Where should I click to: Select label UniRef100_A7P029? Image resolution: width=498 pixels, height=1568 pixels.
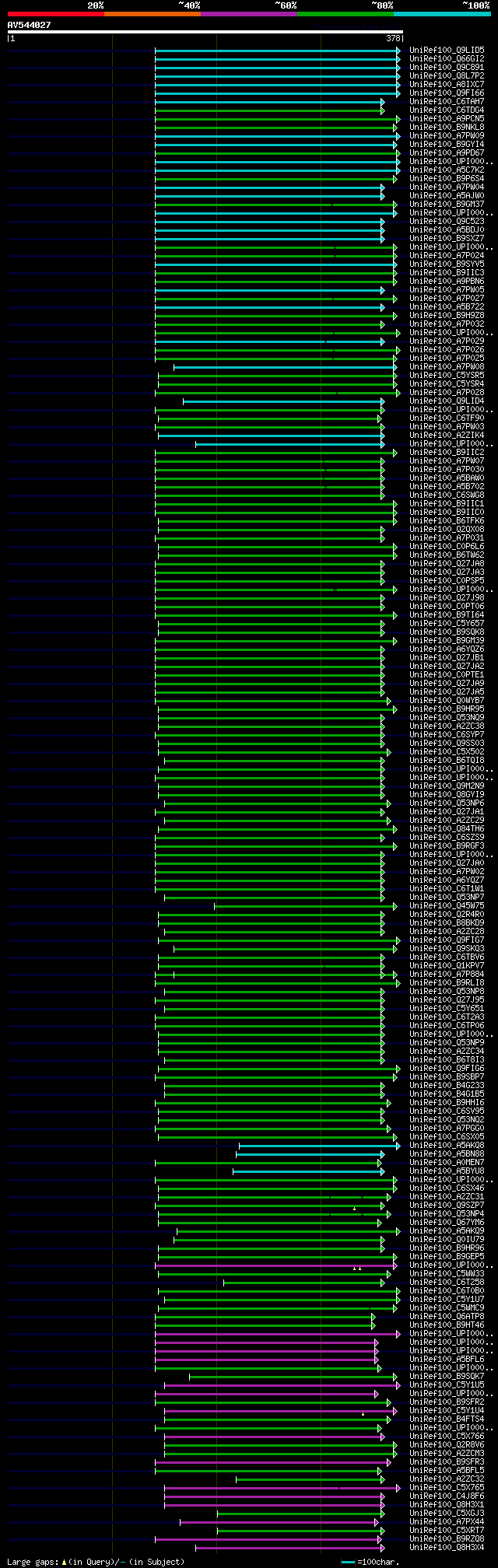coord(447,341)
